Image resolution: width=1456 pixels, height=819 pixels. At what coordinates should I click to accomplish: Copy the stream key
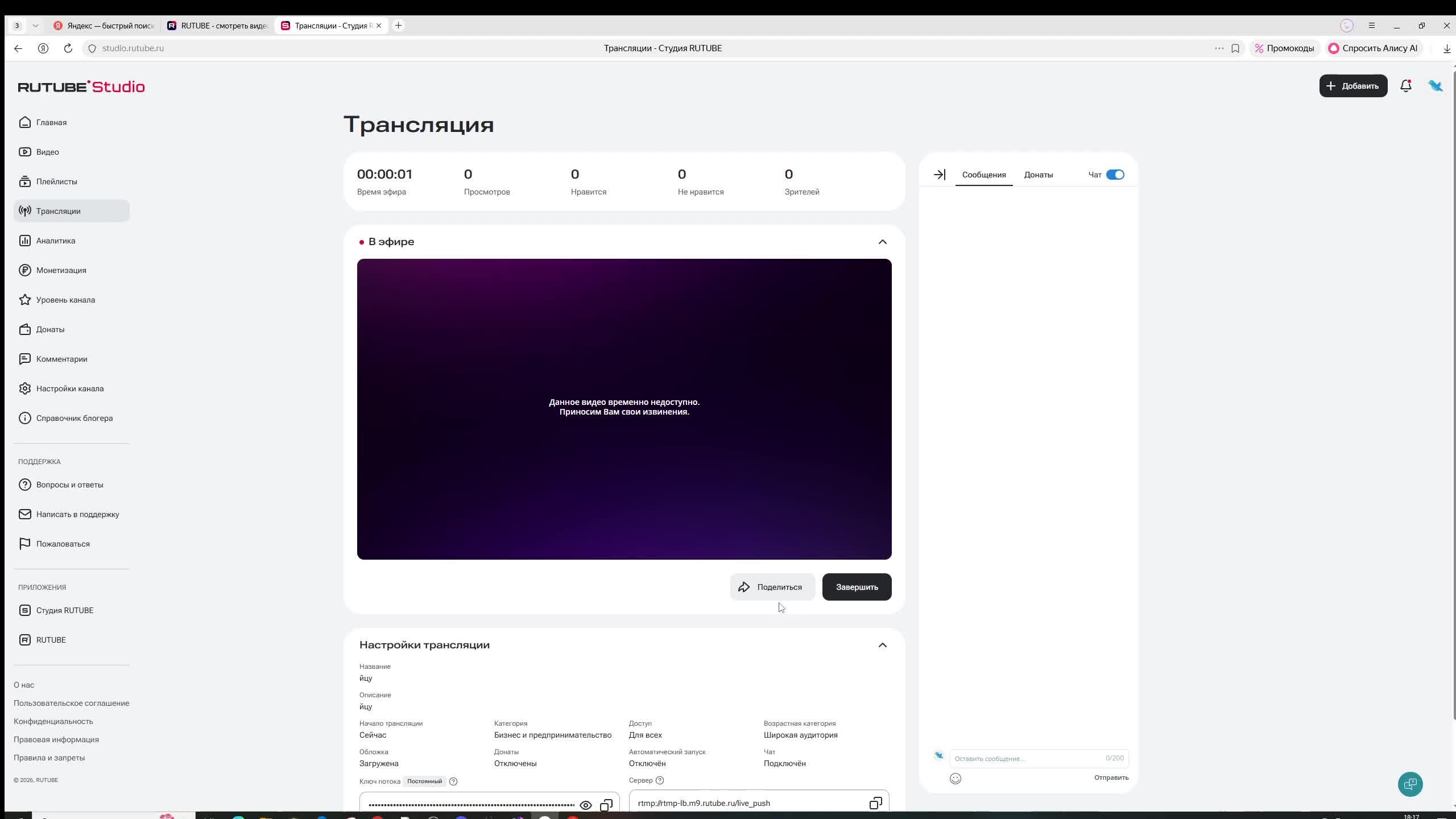coord(606,805)
